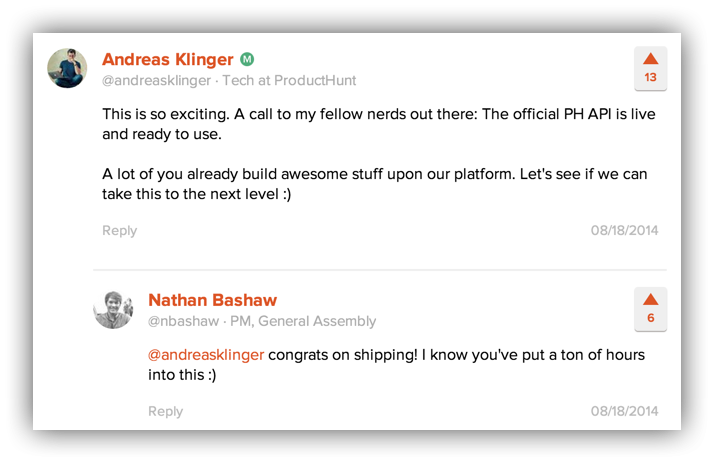Image resolution: width=714 pixels, height=463 pixels.
Task: Reply to Andreas Klinger's comment
Action: pyautogui.click(x=119, y=231)
